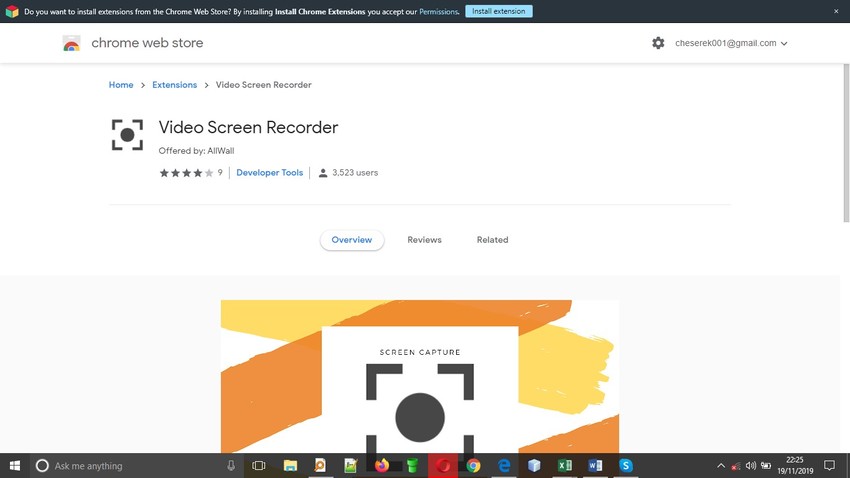Click the Video Screen Recorder heading
Viewport: 850px width, 478px height.
pyautogui.click(x=248, y=127)
